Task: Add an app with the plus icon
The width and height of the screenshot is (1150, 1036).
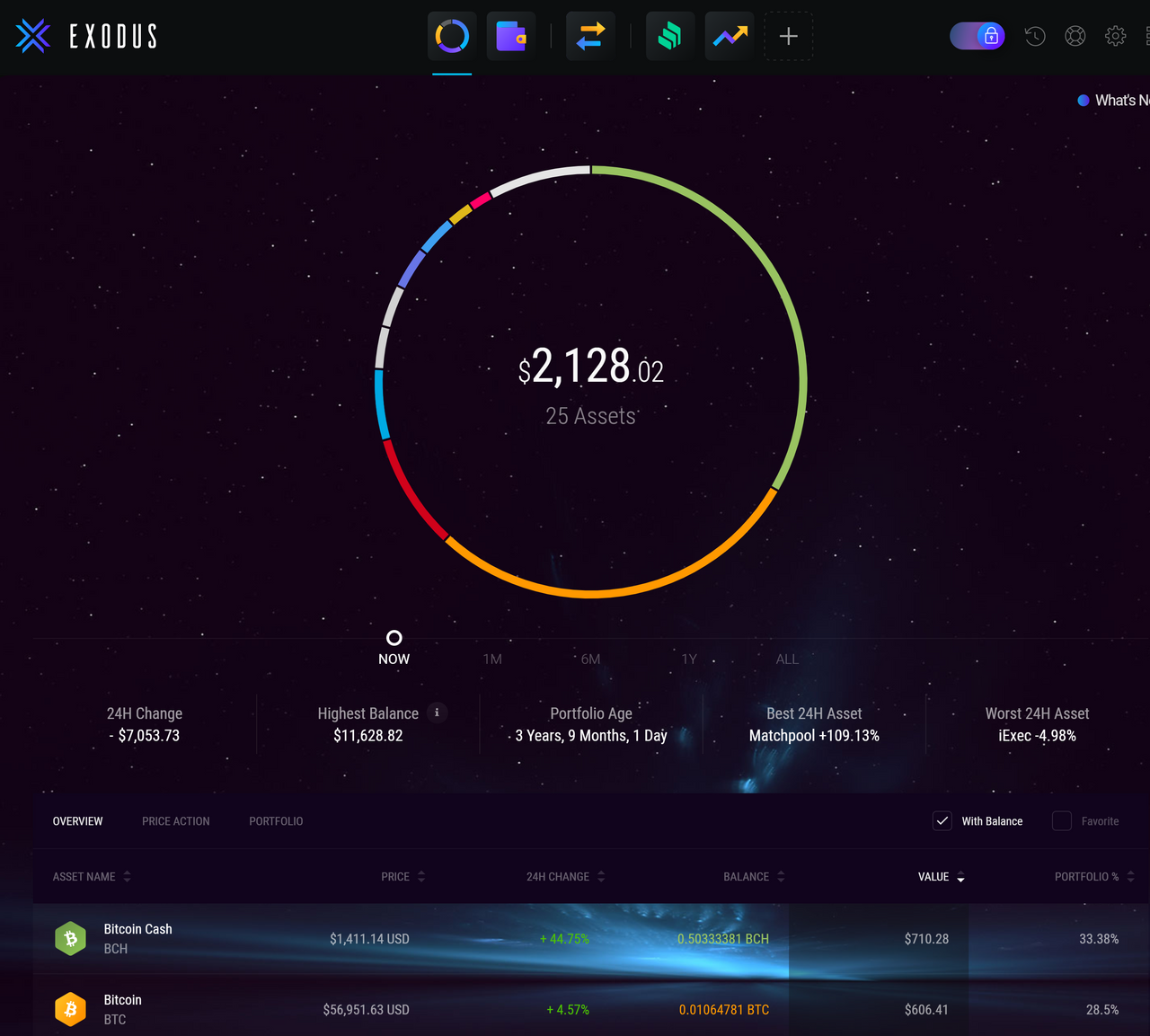Action: click(789, 37)
